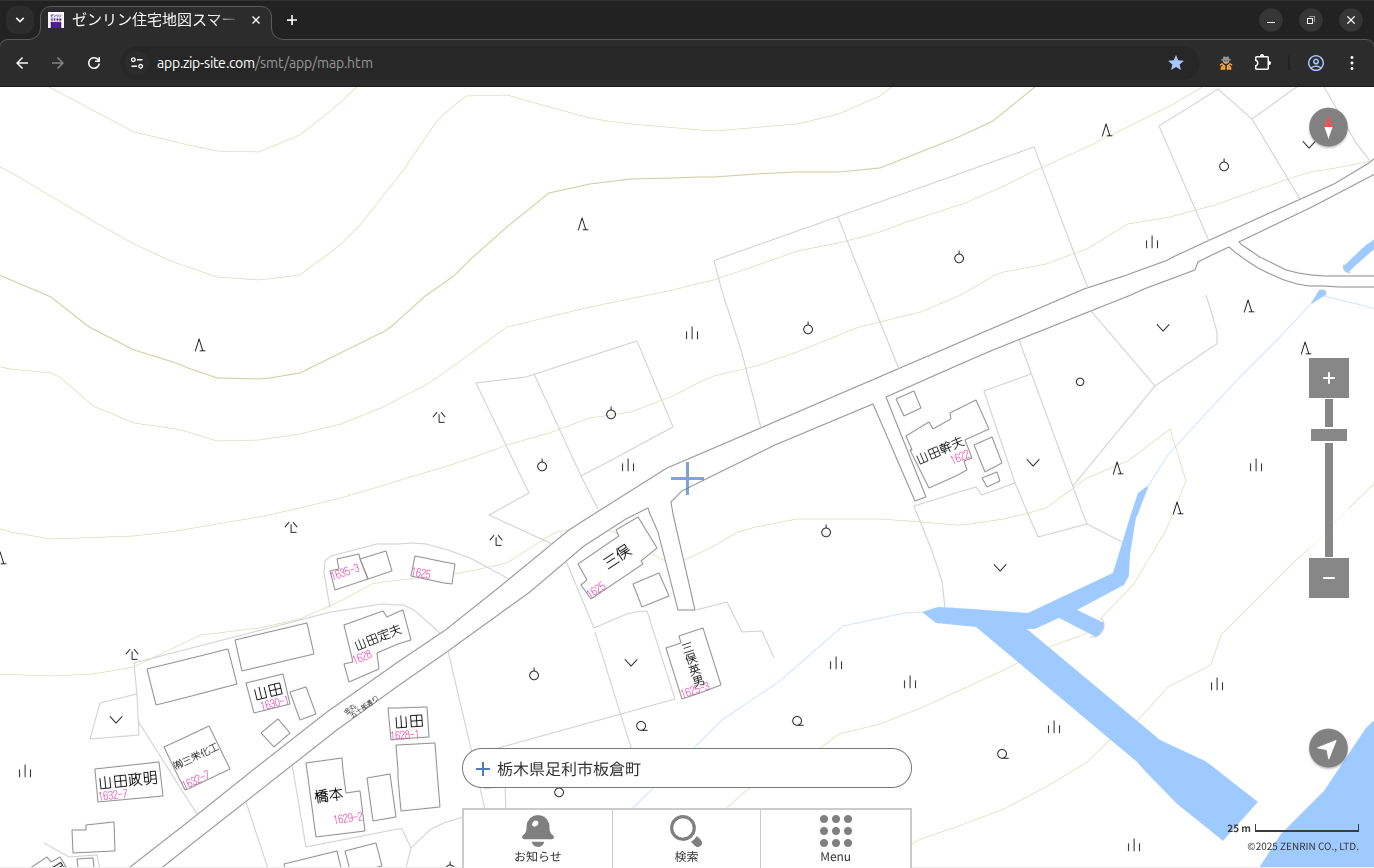Bookmark this page with star icon
Screen dimensions: 1374x868
[x=1176, y=63]
